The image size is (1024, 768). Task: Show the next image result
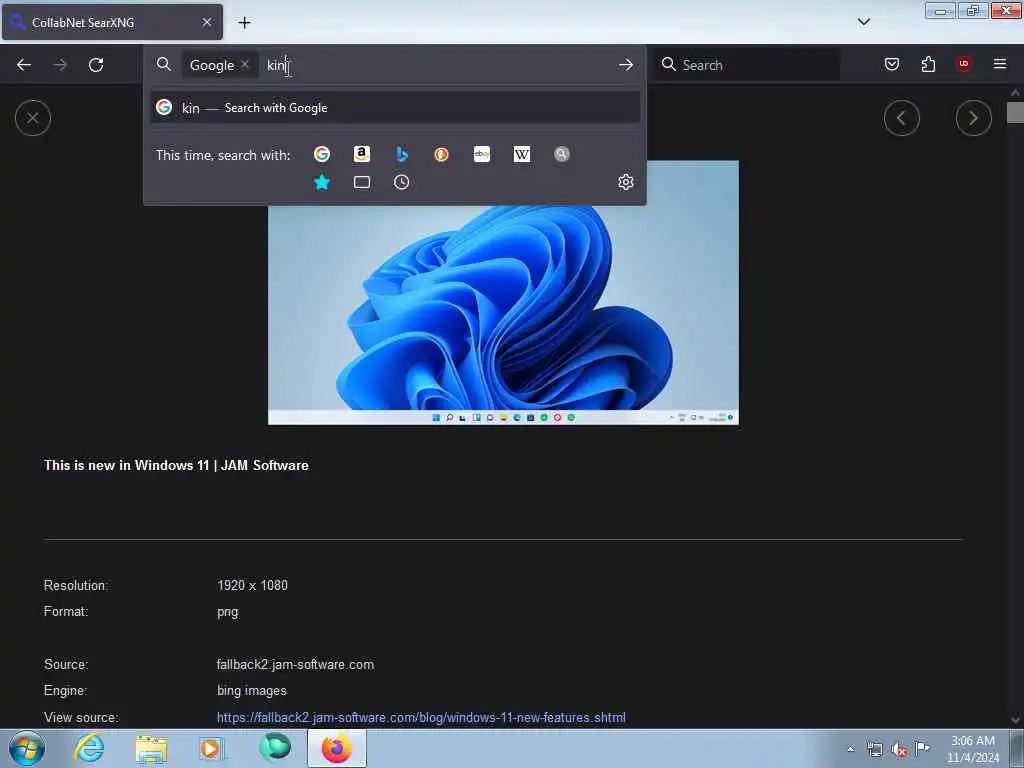point(974,118)
